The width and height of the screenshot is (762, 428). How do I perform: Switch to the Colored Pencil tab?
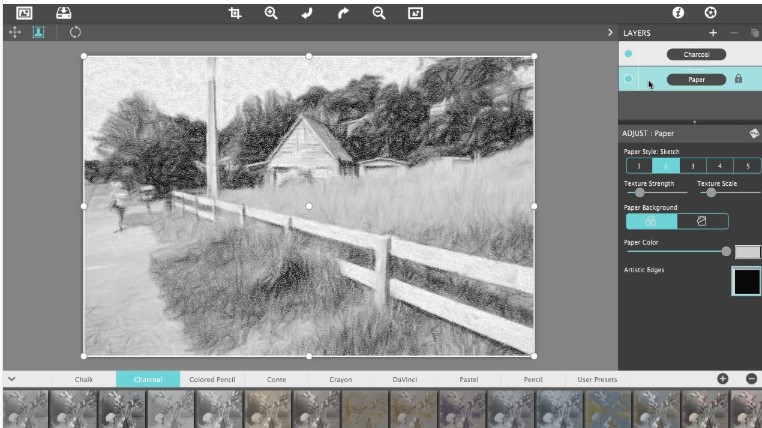(212, 379)
